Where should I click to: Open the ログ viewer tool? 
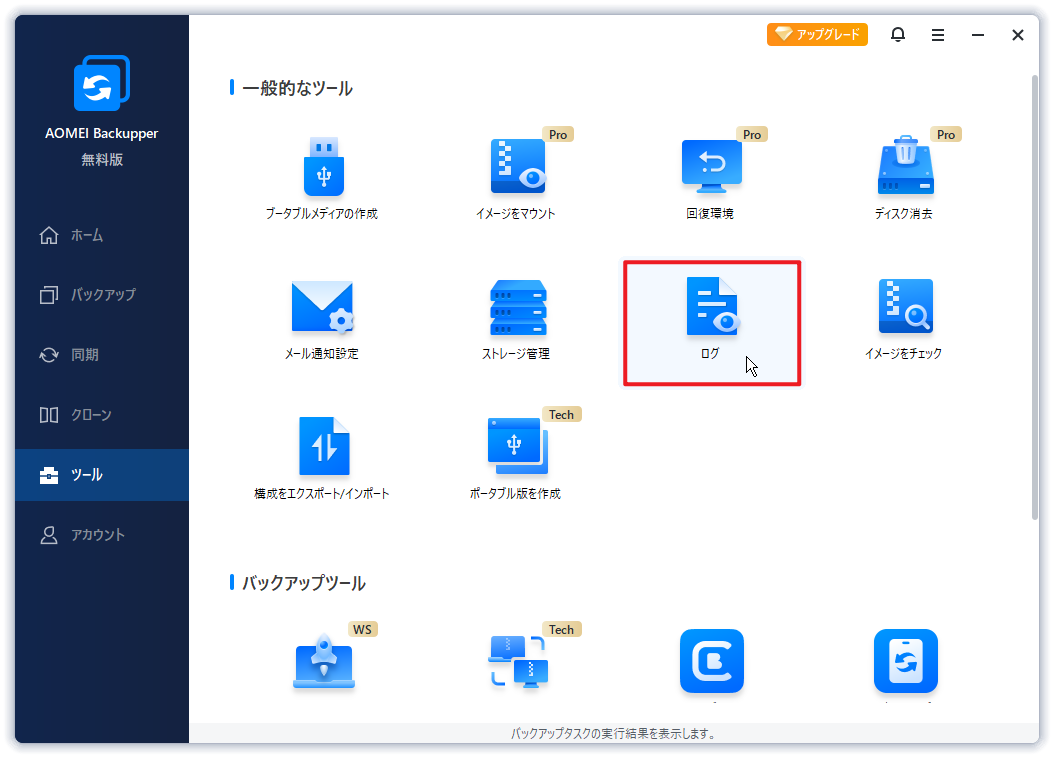(712, 323)
